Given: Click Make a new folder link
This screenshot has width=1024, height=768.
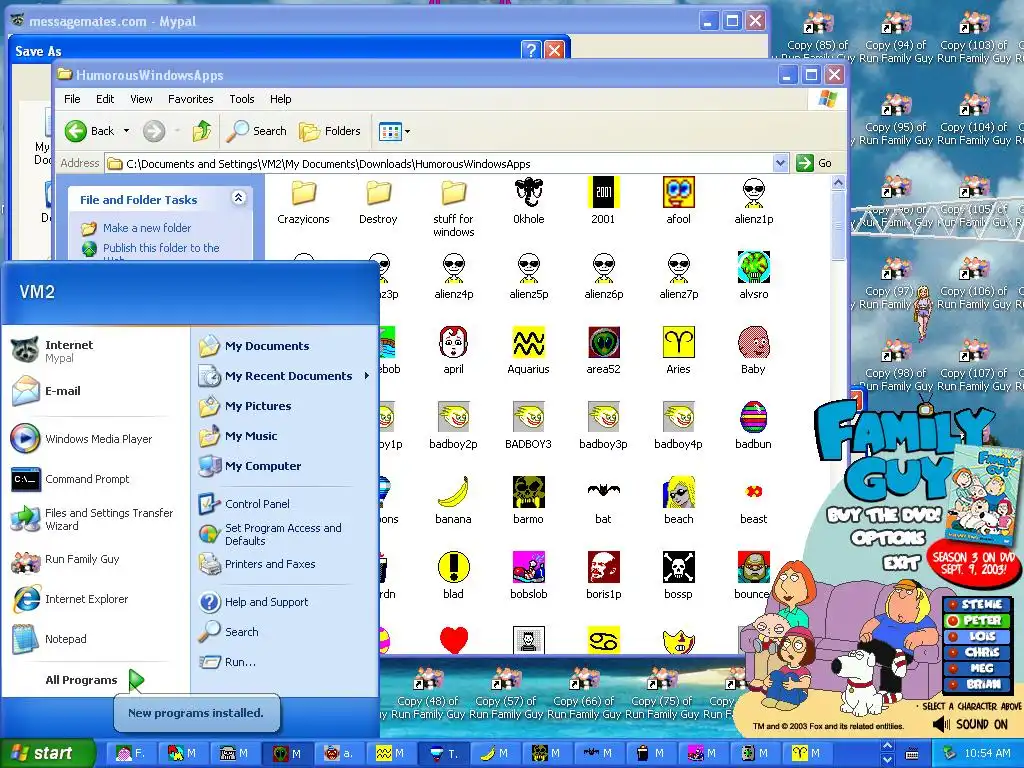Looking at the screenshot, I should (x=147, y=228).
